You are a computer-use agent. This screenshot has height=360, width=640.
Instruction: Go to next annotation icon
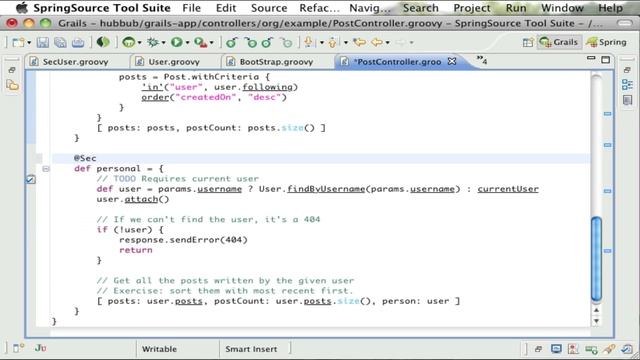click(x=309, y=42)
